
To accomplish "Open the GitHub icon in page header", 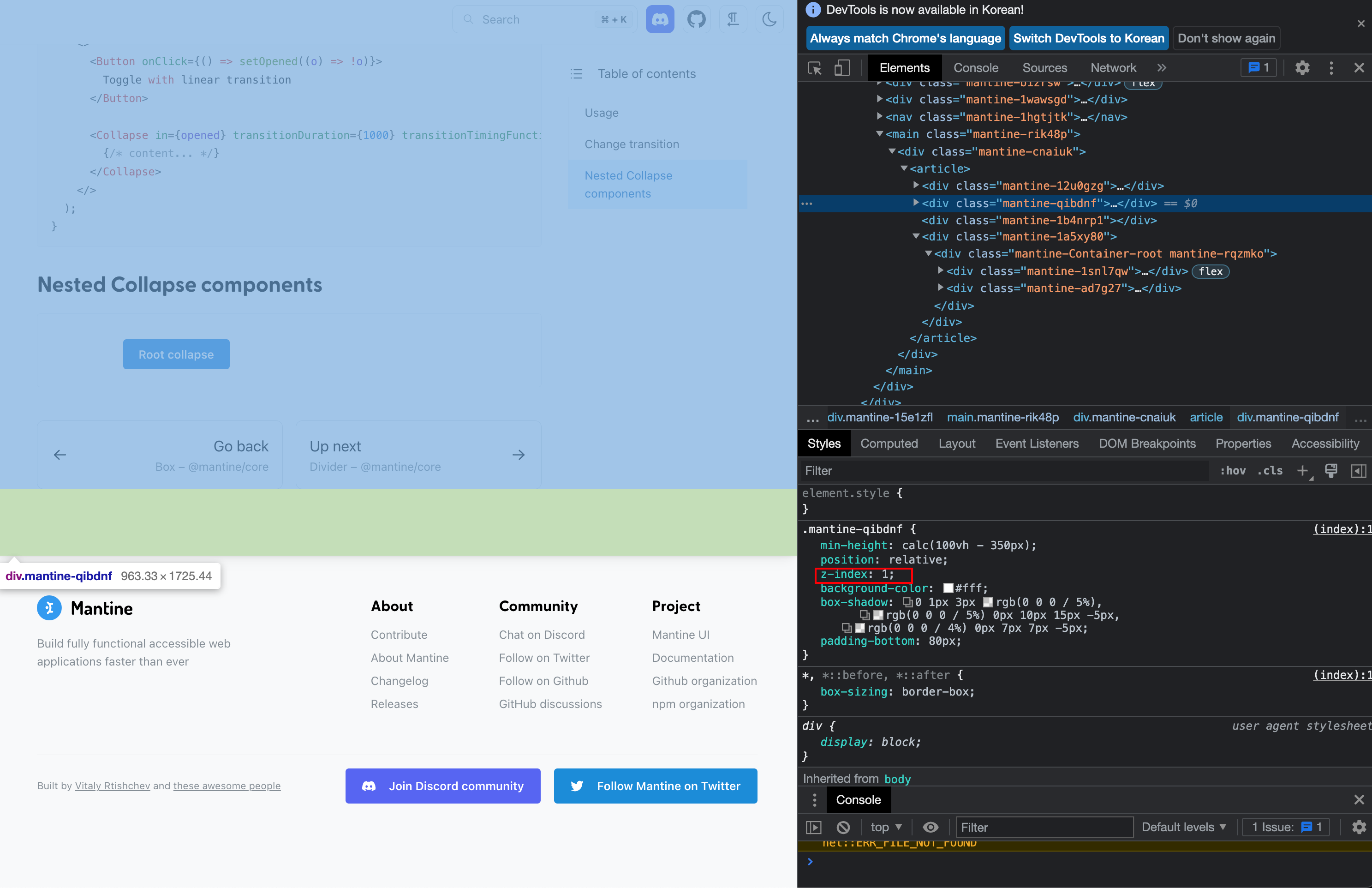I will click(x=696, y=19).
